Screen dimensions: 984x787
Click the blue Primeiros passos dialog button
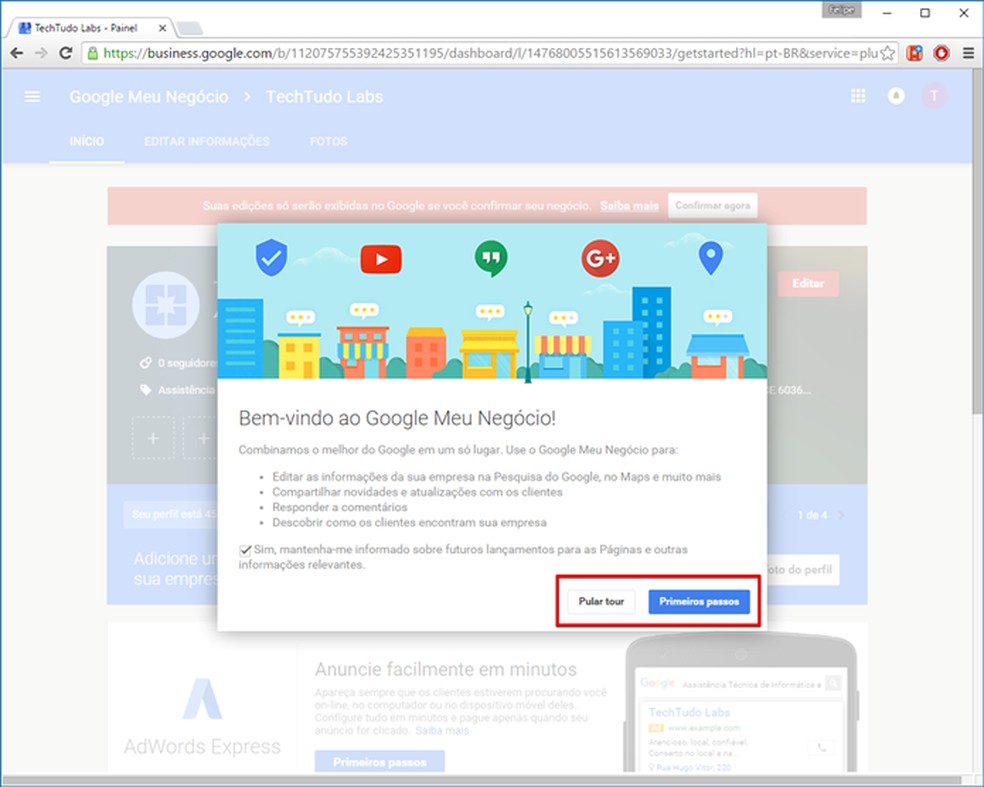coord(699,601)
